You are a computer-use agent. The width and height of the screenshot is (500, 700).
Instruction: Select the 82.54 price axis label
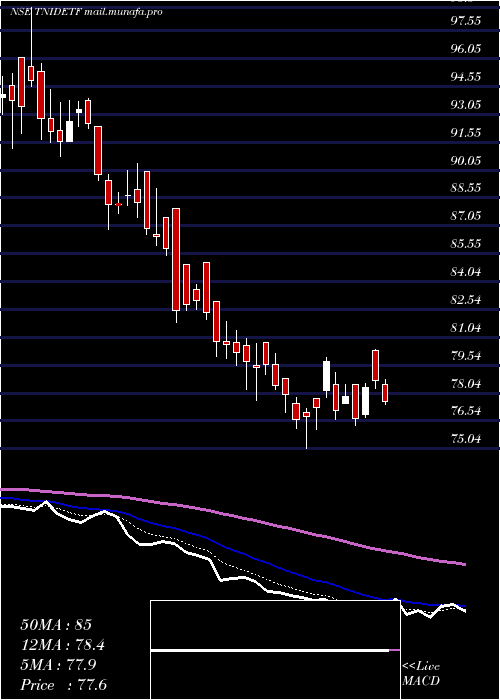click(x=466, y=300)
